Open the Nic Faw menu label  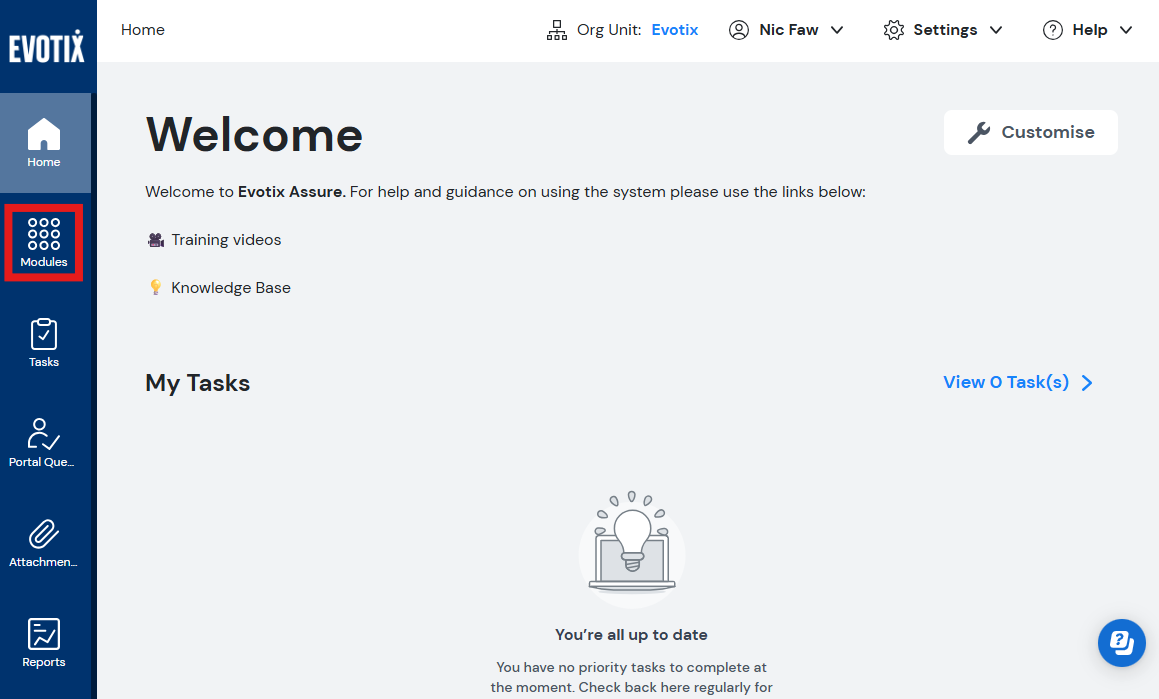pyautogui.click(x=789, y=30)
